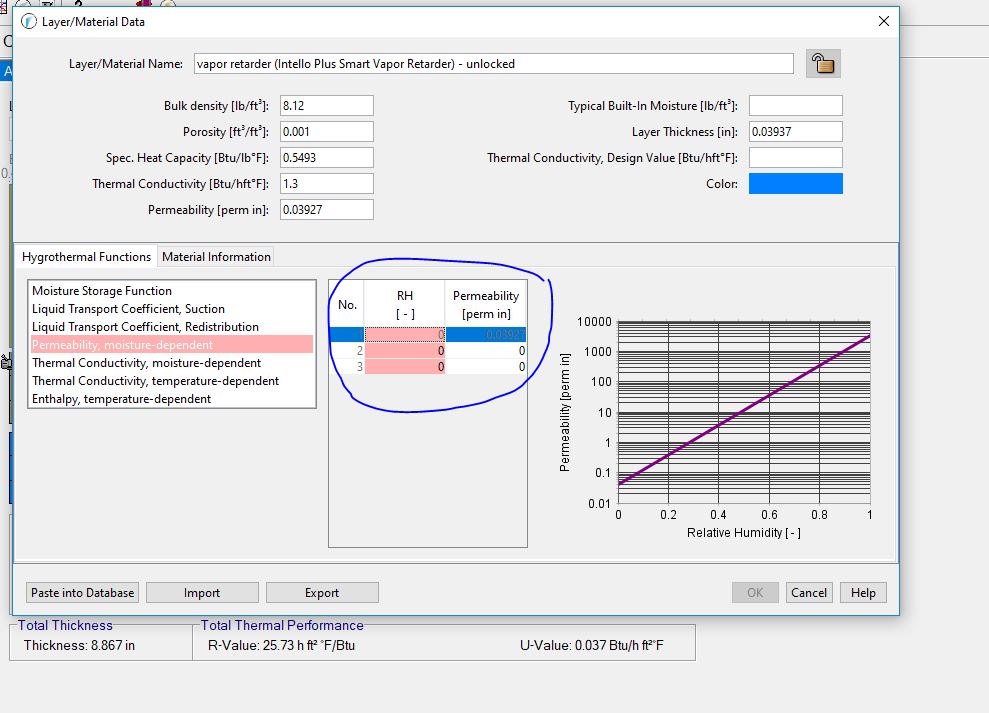Click the blue Color swatch

coord(795,184)
